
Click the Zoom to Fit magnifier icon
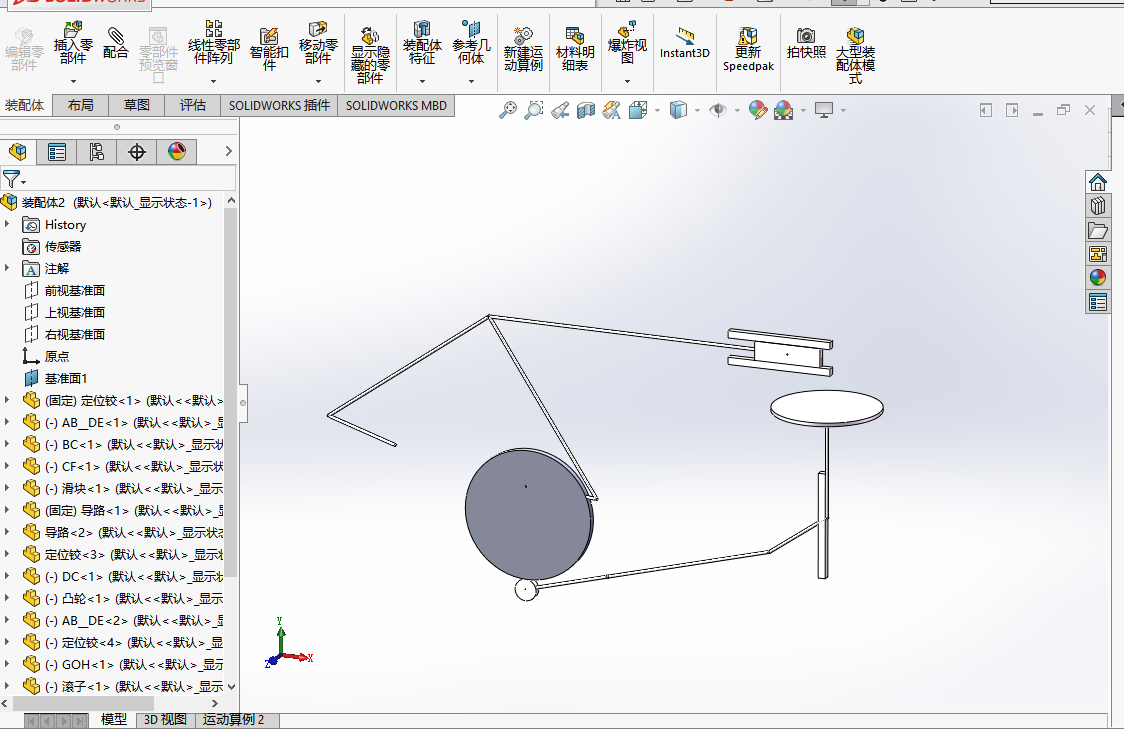(x=508, y=110)
